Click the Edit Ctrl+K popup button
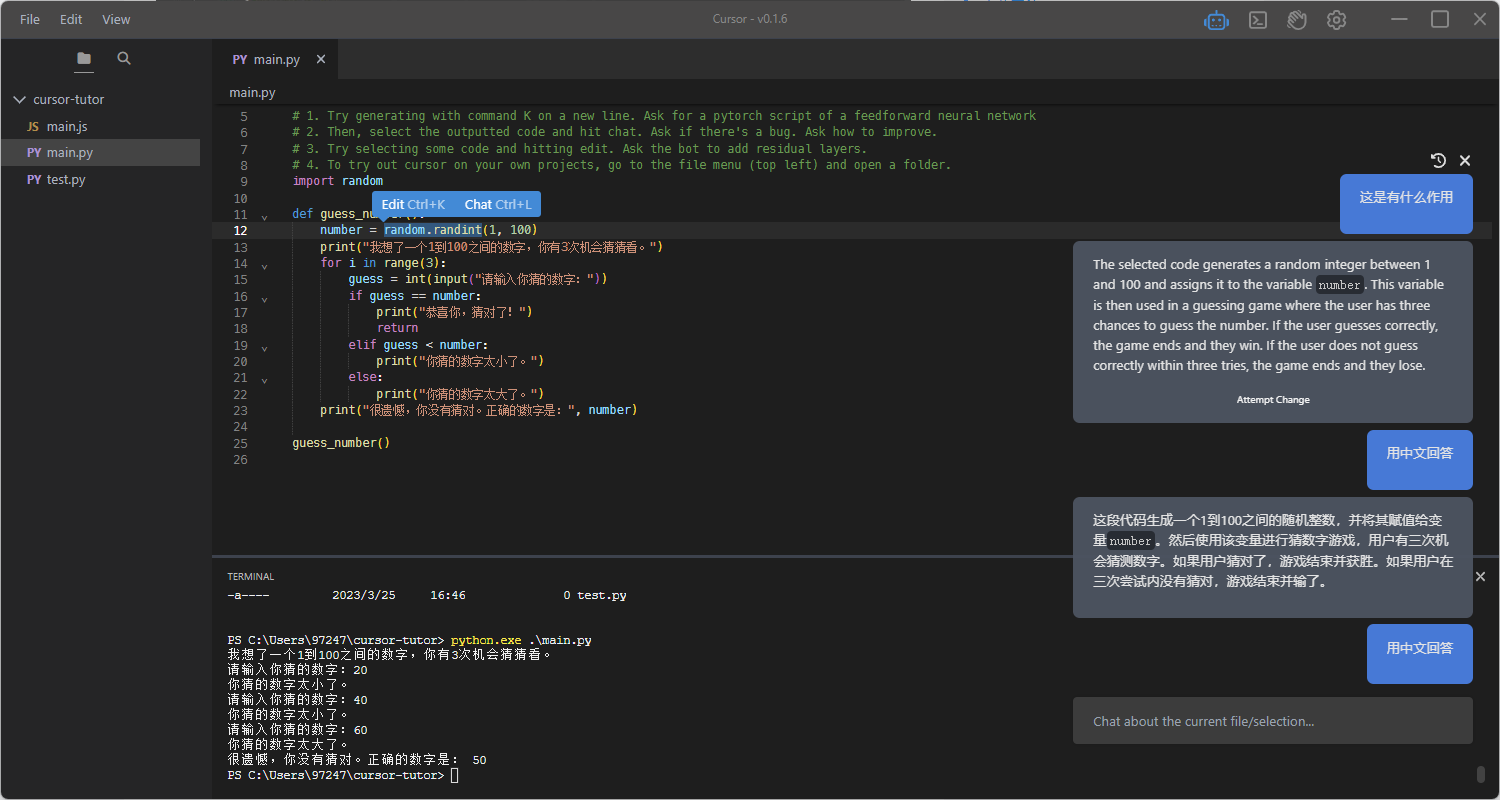 (x=413, y=205)
